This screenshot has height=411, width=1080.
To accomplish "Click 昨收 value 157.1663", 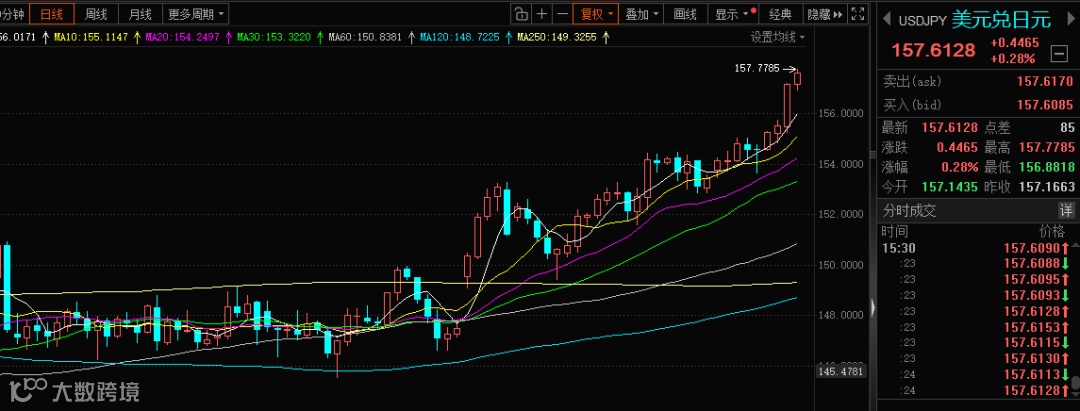I will coord(1046,187).
